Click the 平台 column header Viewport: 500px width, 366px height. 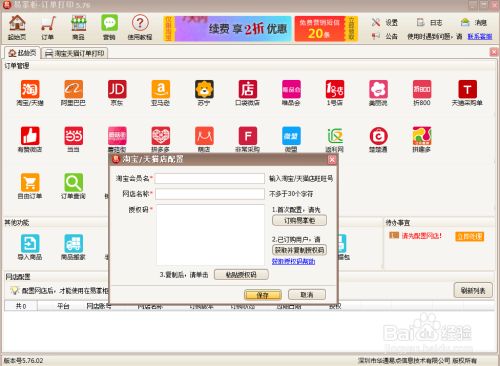[x=63, y=306]
